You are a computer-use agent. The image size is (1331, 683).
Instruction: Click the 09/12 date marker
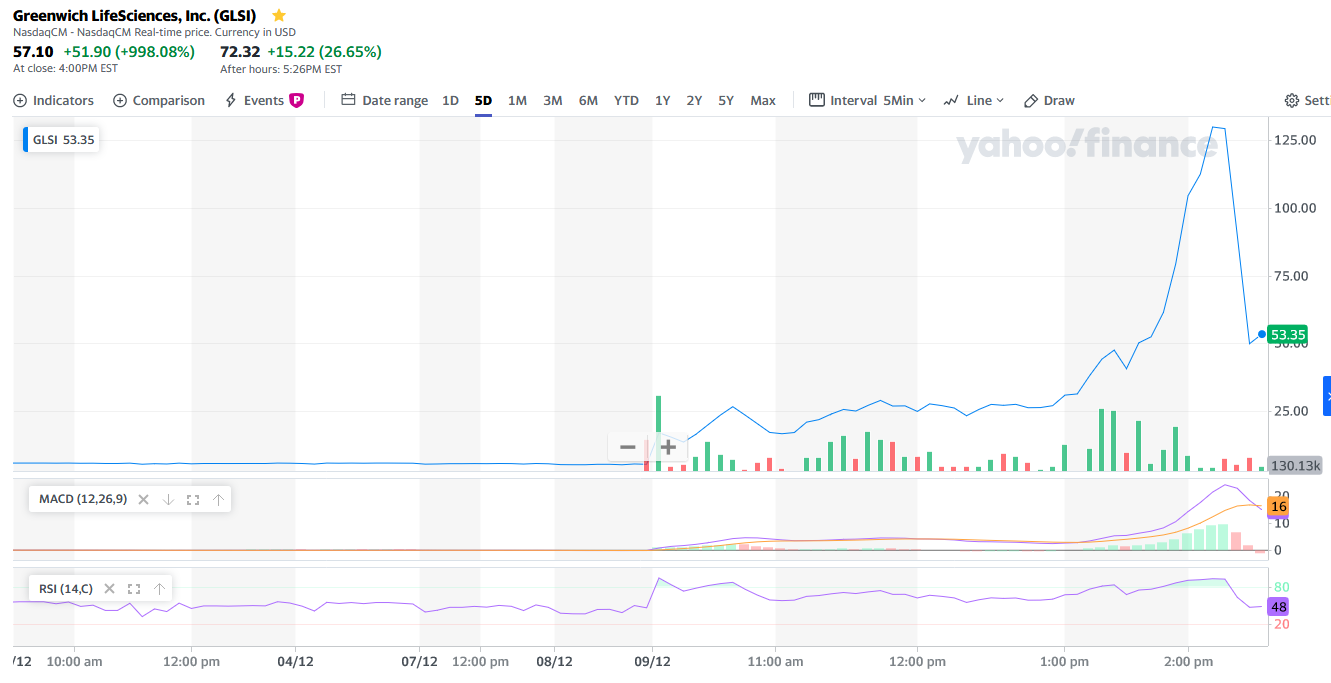coord(652,662)
